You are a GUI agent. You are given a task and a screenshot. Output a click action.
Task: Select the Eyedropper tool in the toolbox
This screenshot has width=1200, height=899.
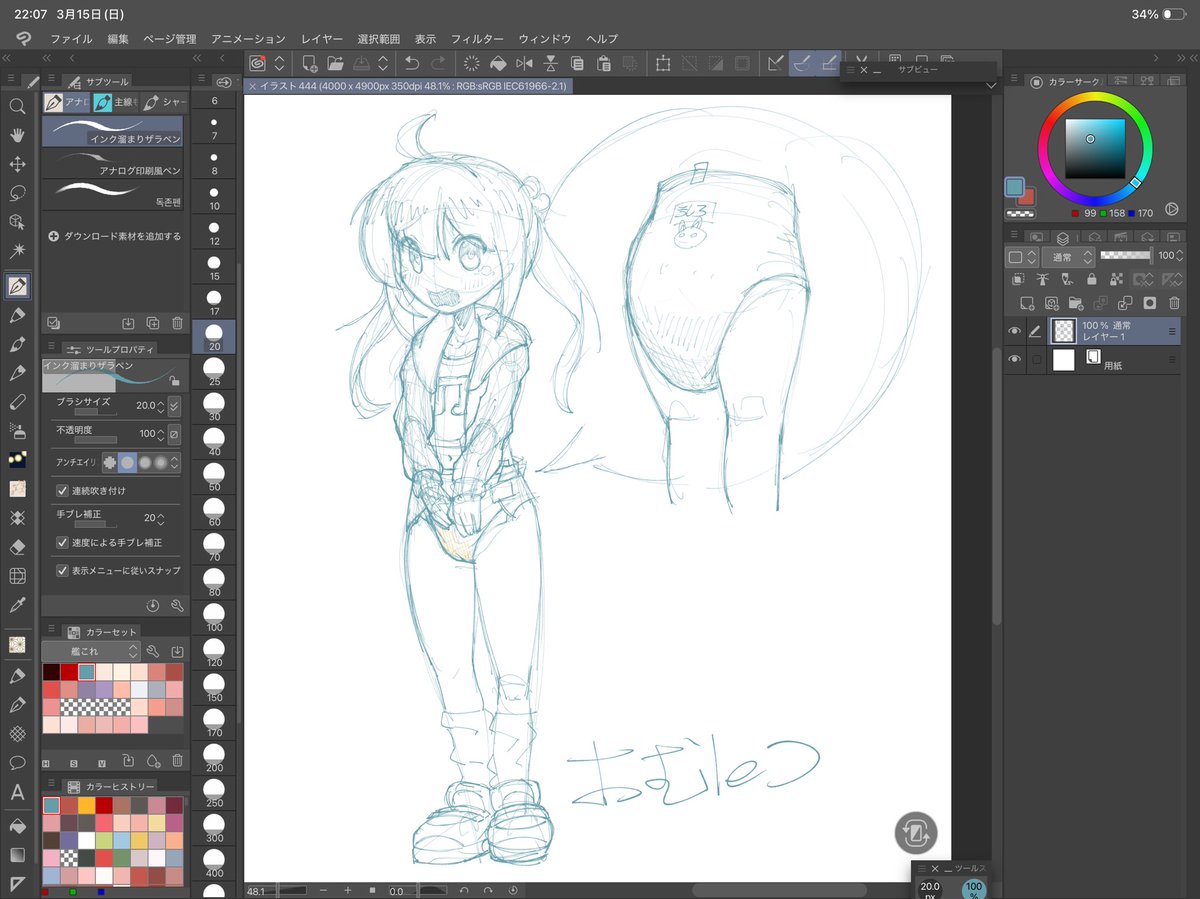(x=17, y=605)
